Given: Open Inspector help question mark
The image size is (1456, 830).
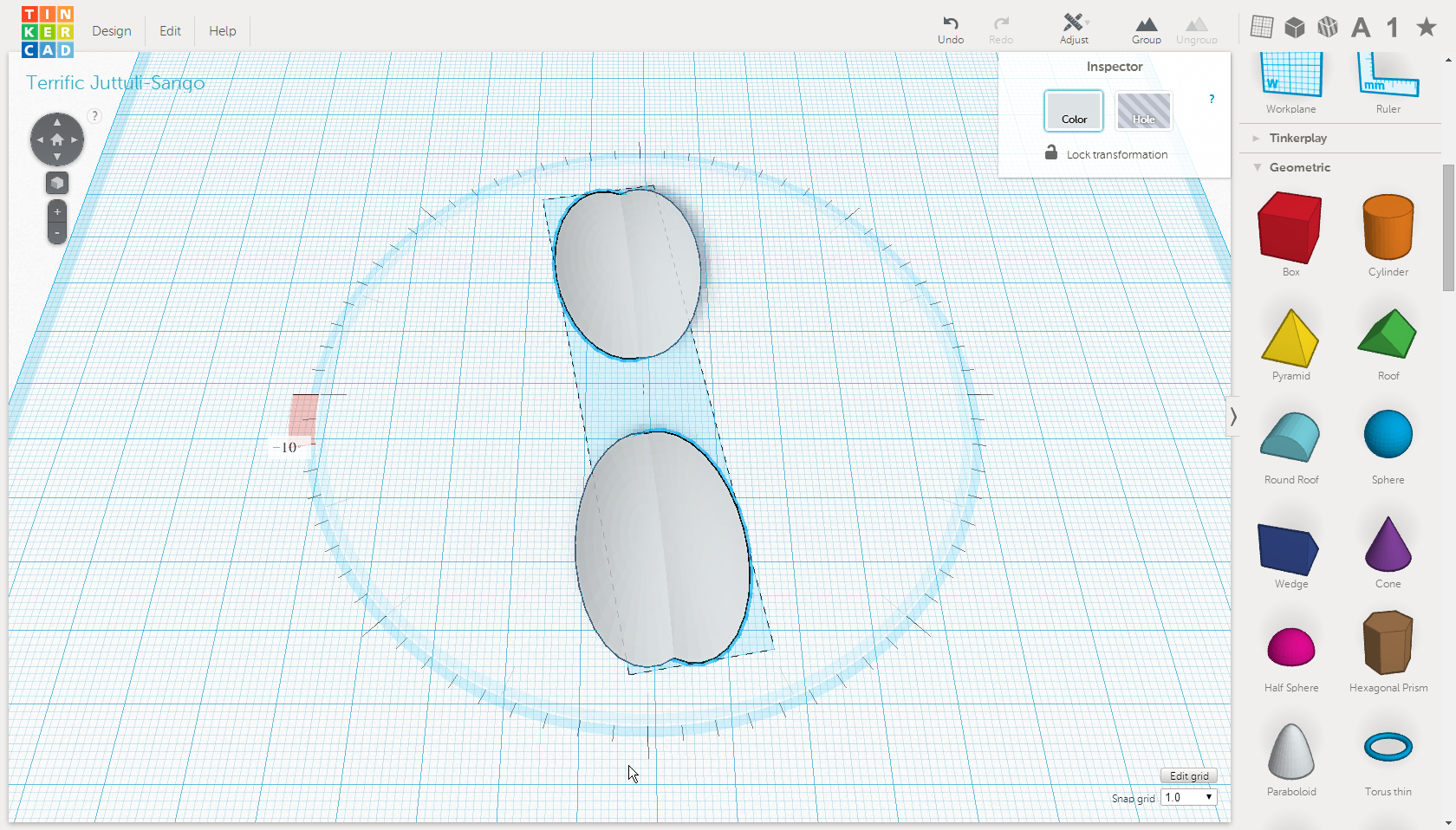Looking at the screenshot, I should 1212,99.
